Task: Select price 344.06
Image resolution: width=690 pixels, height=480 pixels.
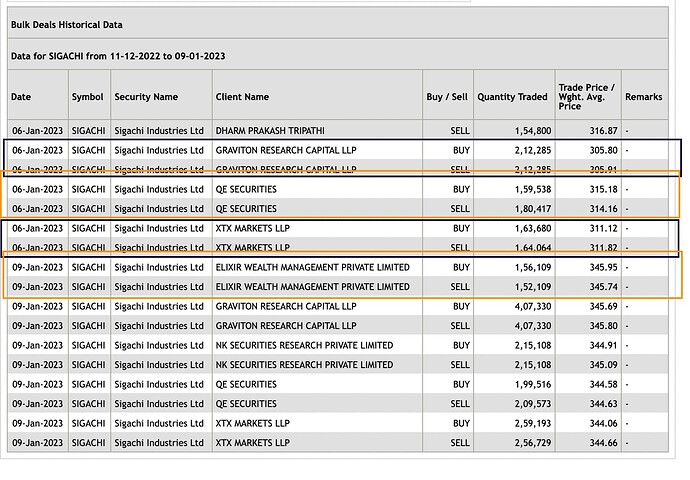Action: tap(603, 423)
